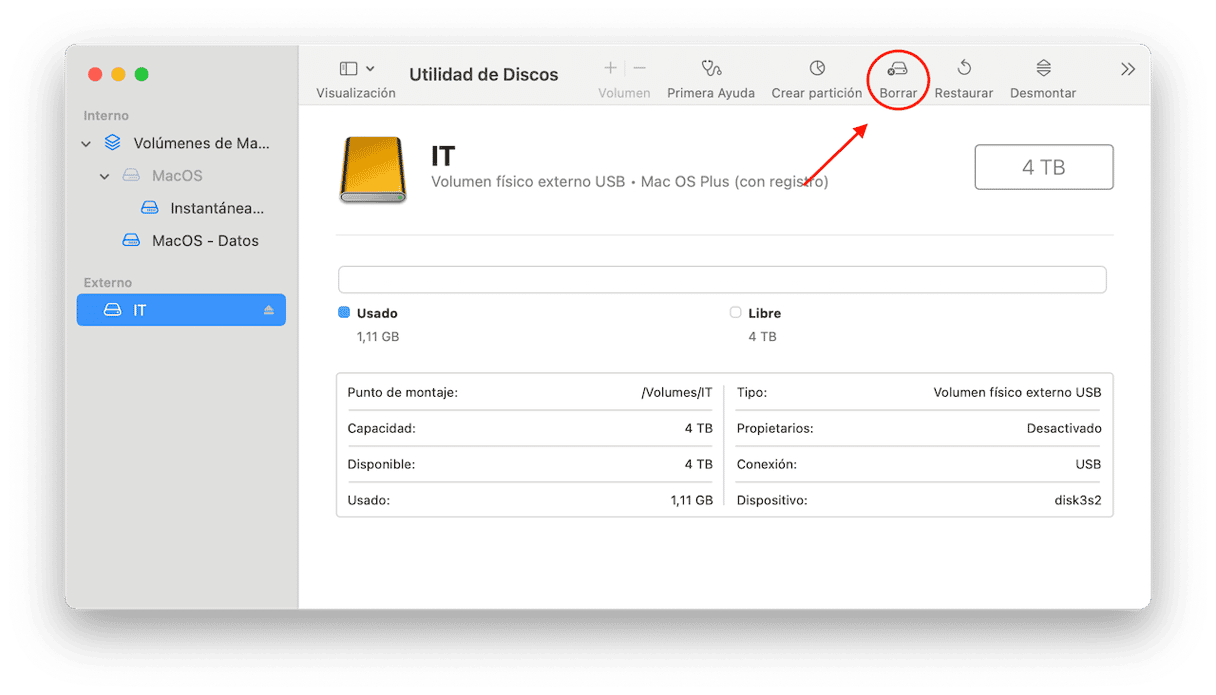Show more toolbar items via double chevron

click(1128, 69)
